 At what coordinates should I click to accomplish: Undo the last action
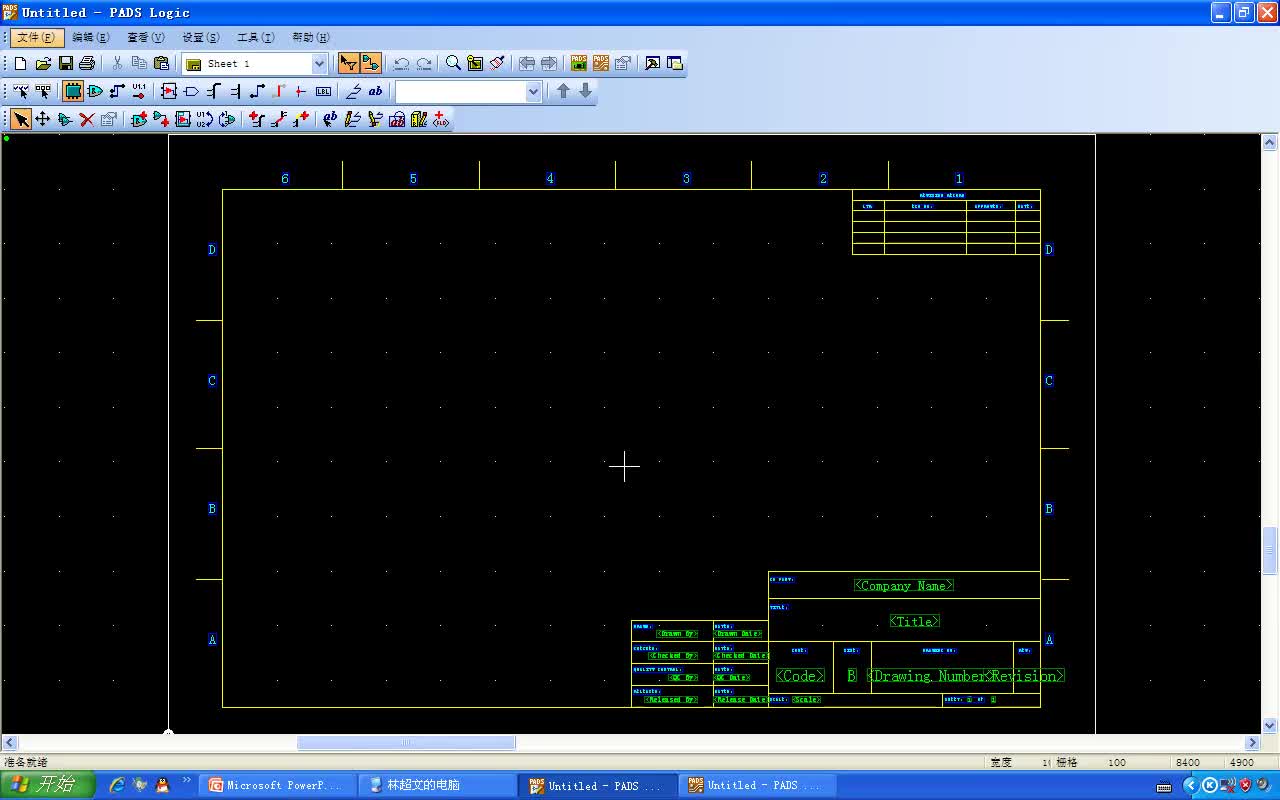pos(402,63)
